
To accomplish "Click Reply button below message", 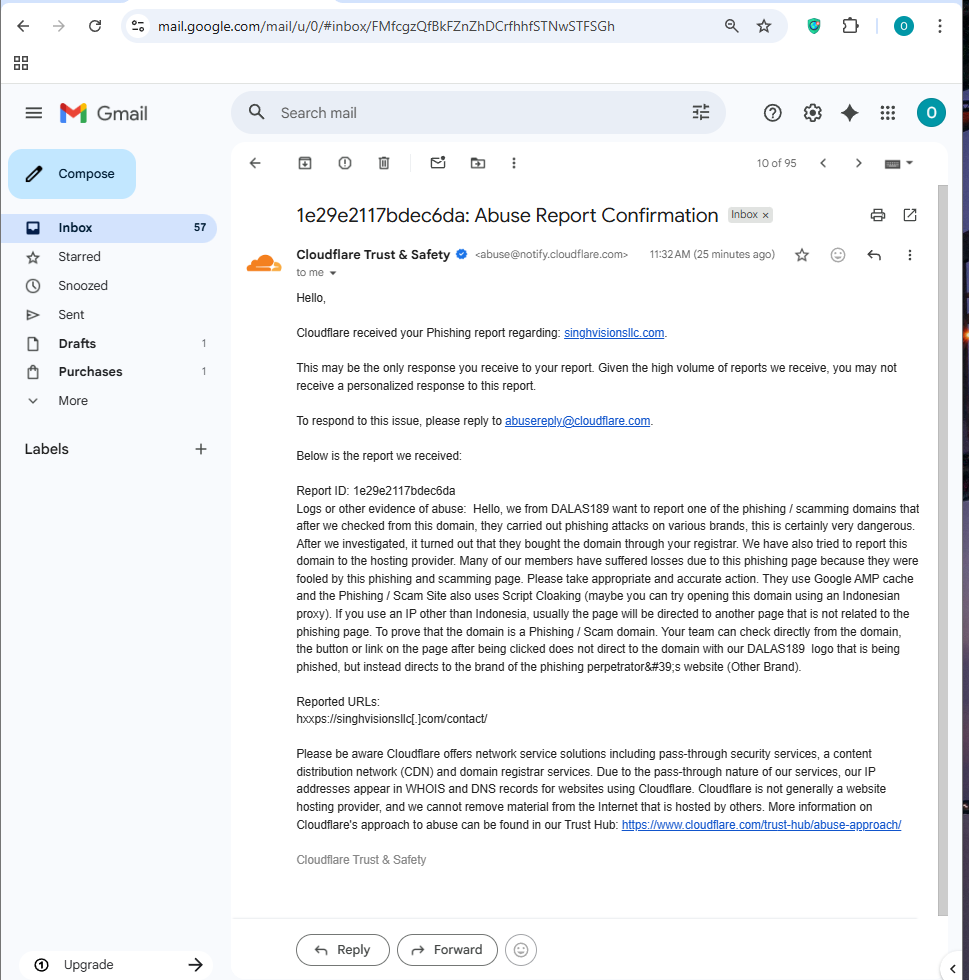I will click(343, 950).
